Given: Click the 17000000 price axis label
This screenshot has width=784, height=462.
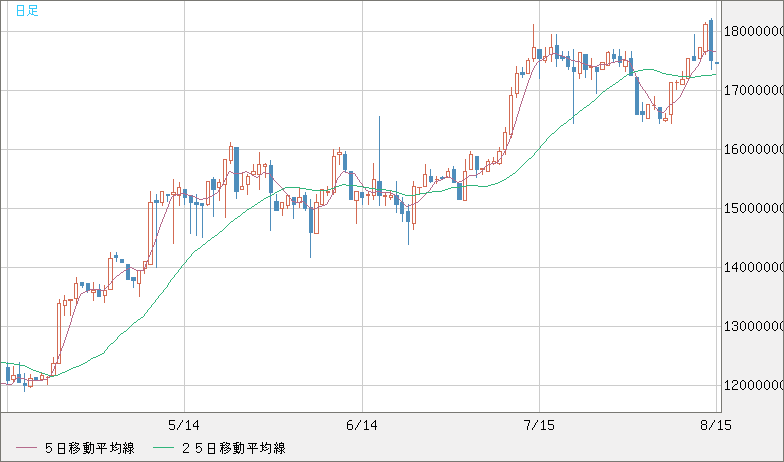Looking at the screenshot, I should [x=754, y=90].
